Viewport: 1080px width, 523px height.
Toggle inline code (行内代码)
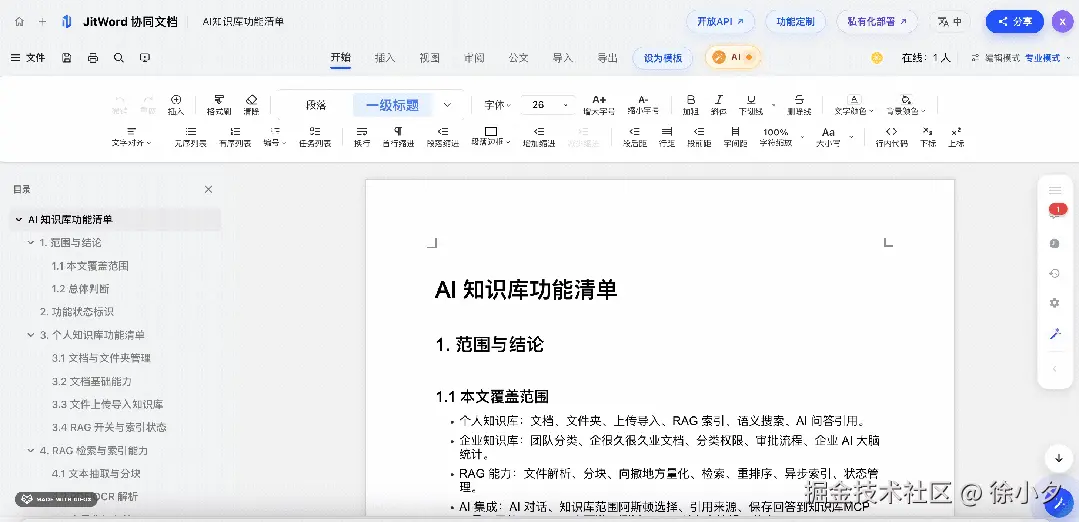tap(891, 136)
